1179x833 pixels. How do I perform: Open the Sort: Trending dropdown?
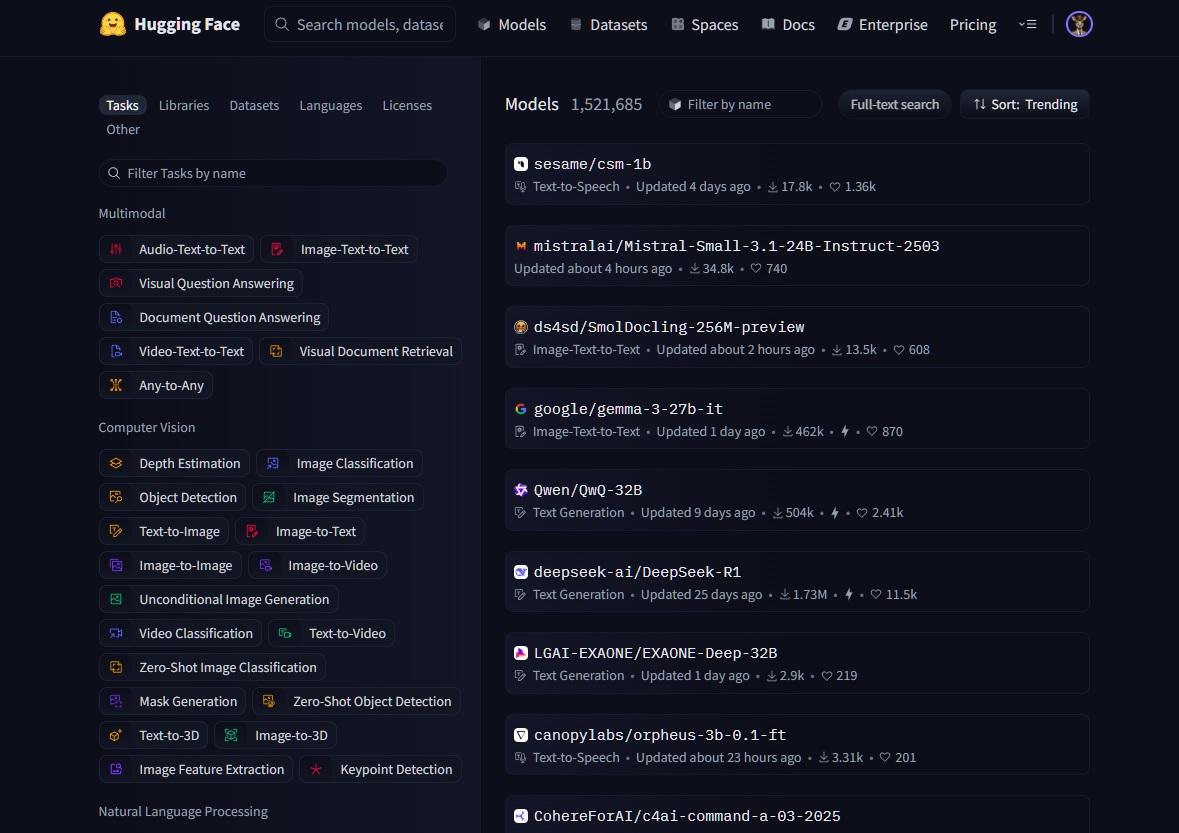[x=1024, y=104]
